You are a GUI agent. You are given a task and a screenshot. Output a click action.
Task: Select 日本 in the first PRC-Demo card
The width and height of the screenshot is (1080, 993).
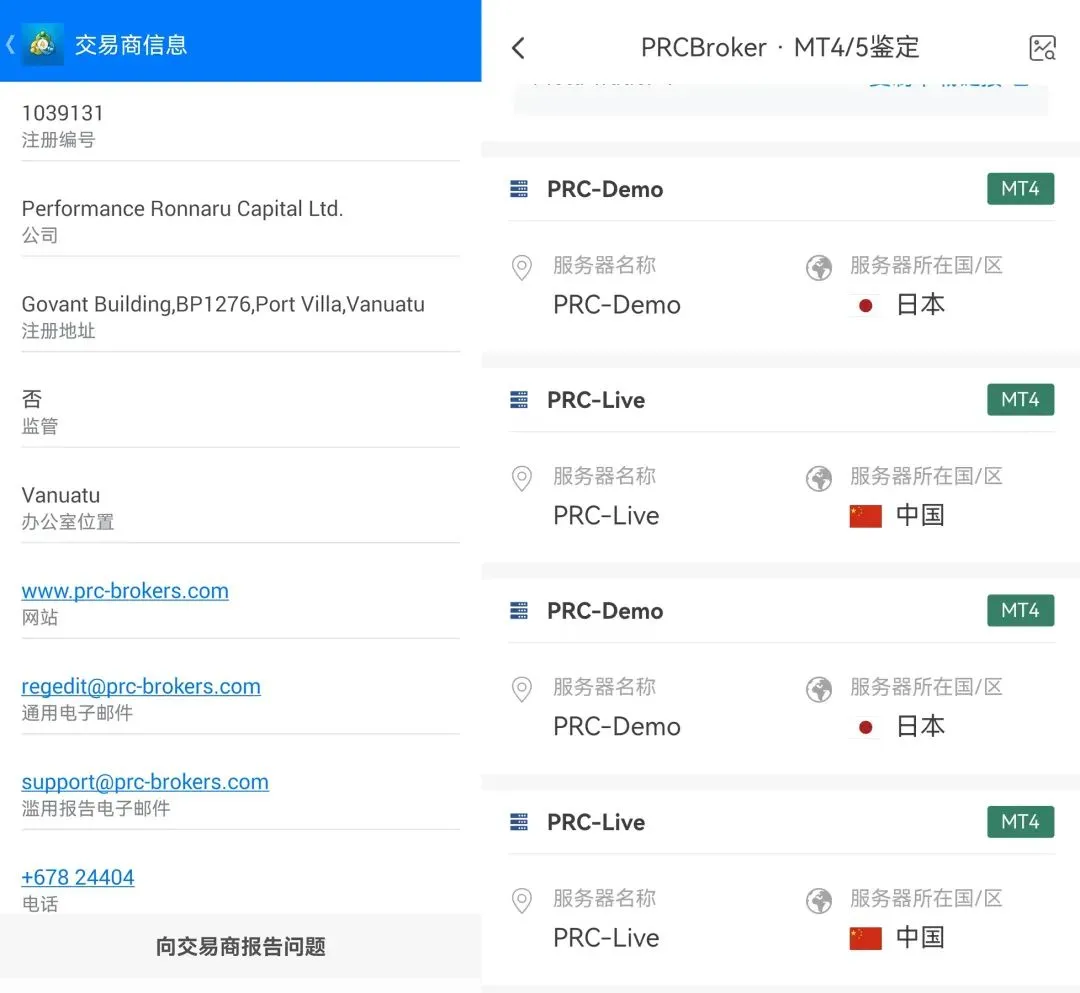[x=920, y=304]
